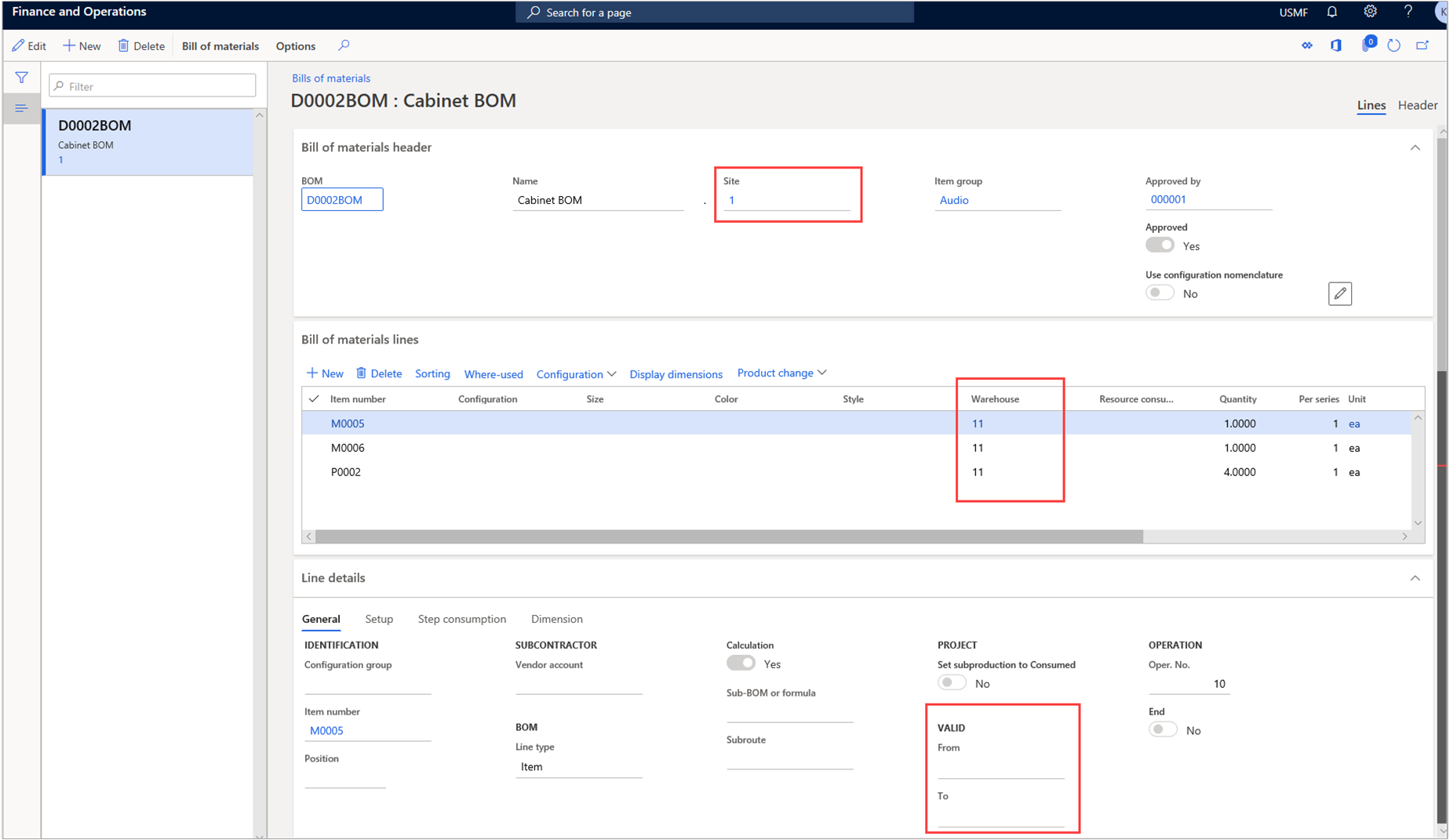
Task: Click the Display dimensions button
Action: (x=676, y=374)
